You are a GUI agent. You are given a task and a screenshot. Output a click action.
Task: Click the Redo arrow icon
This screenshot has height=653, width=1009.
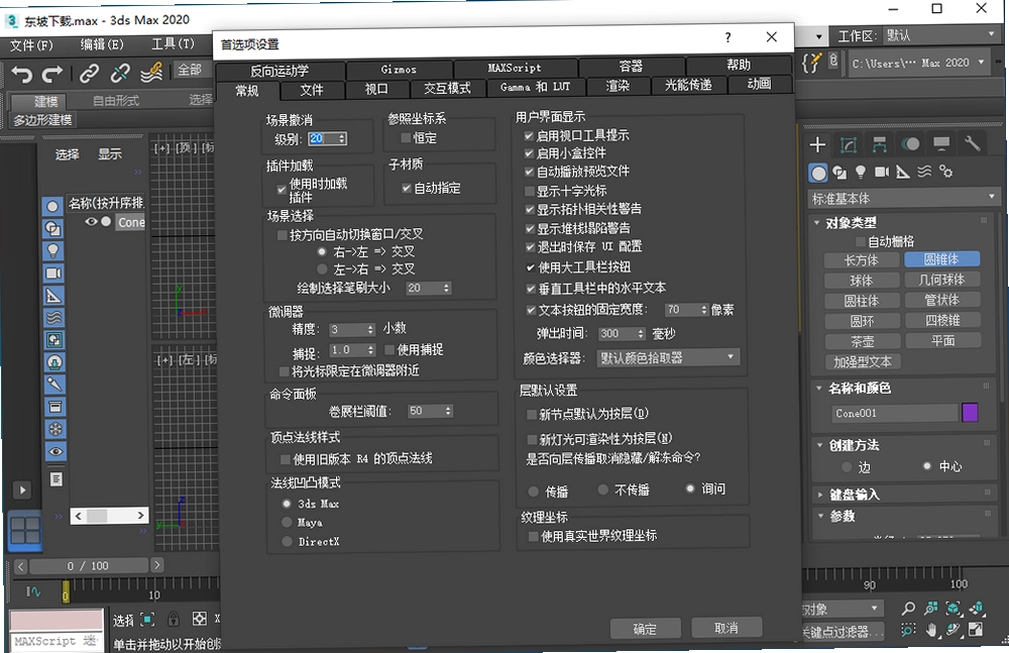pos(52,74)
